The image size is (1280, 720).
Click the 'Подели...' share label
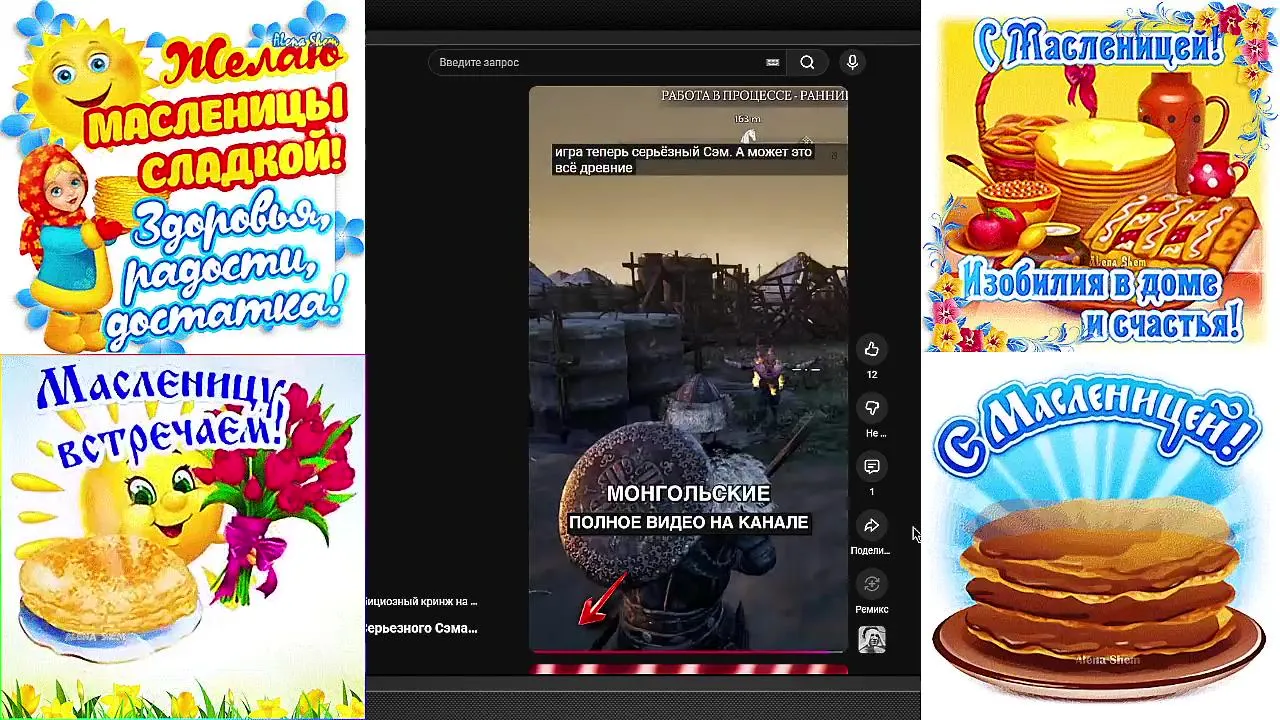870,551
